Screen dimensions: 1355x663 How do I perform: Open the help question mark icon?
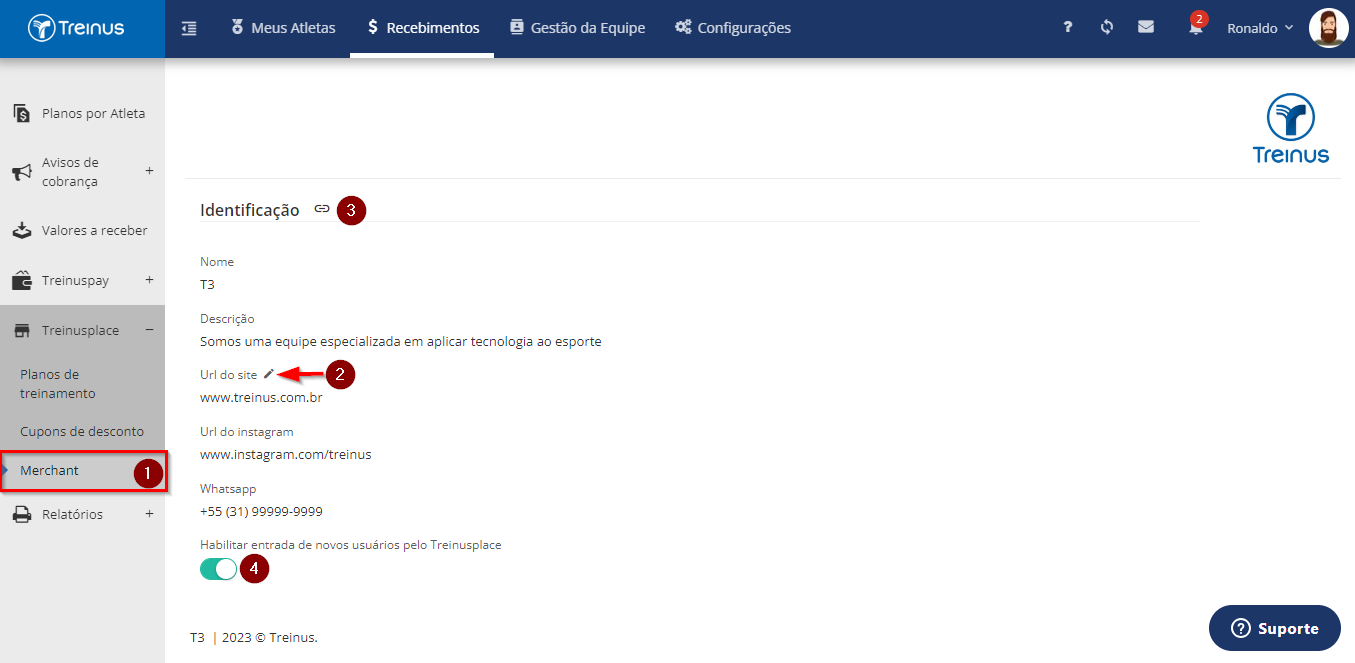coord(1068,27)
